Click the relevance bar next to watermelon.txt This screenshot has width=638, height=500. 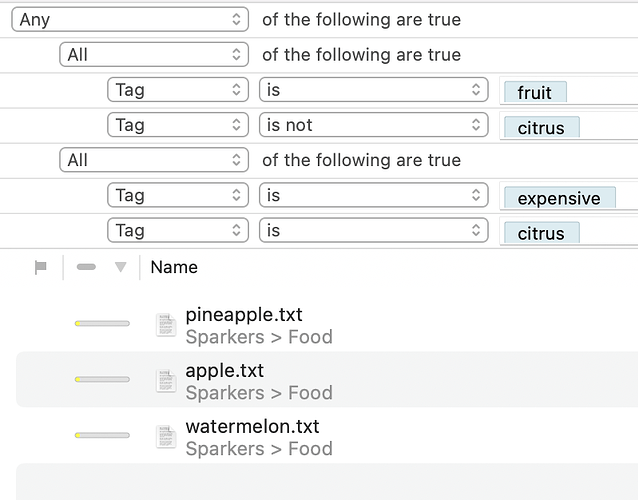pos(102,435)
